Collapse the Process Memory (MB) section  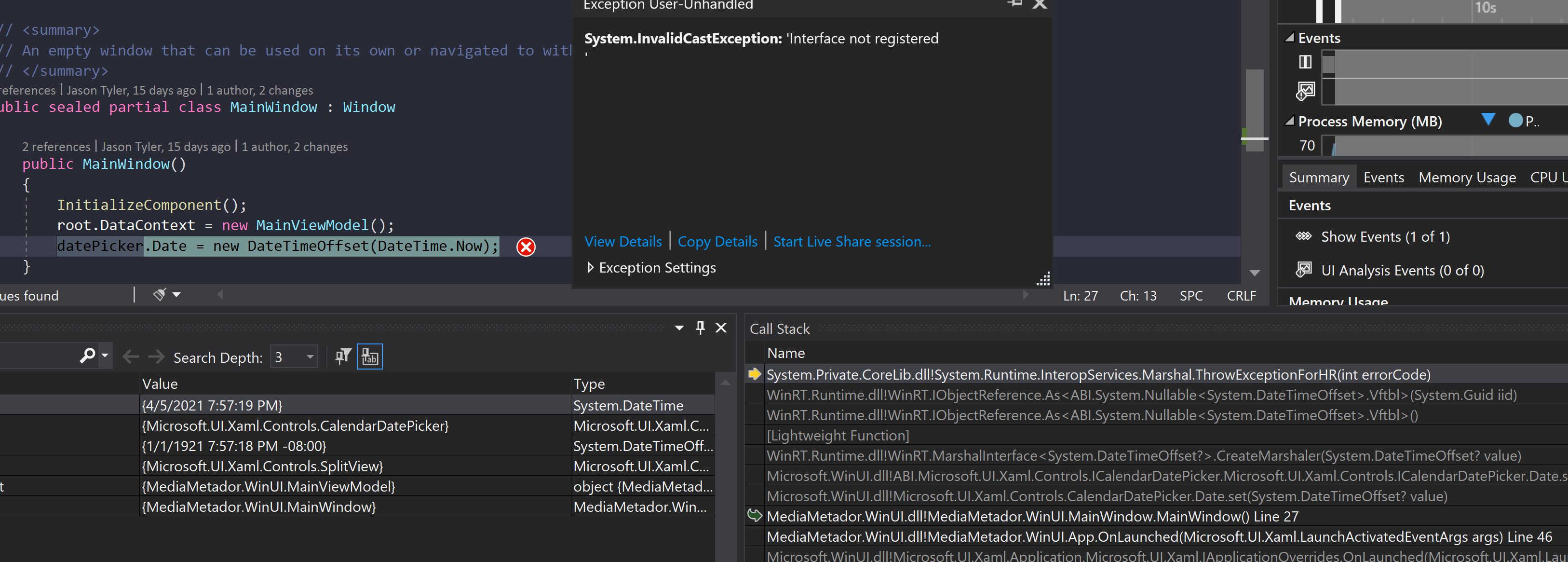click(x=1289, y=121)
